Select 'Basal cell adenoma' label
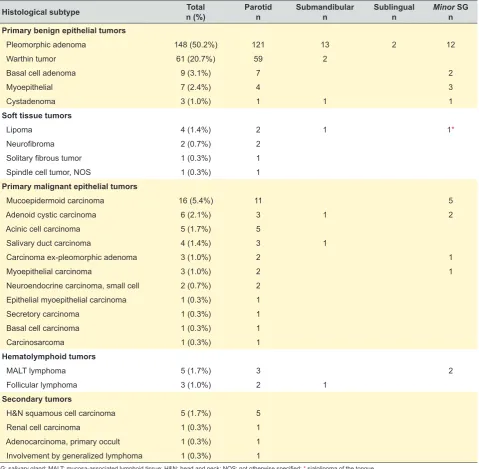The image size is (479, 469). [41, 73]
